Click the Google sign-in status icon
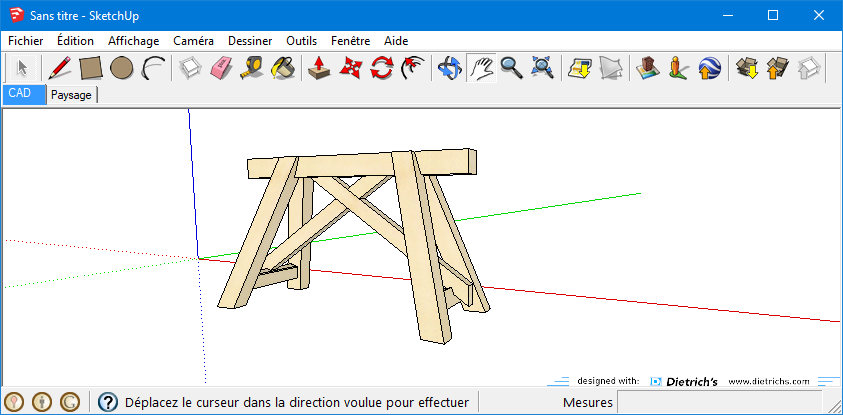This screenshot has height=415, width=843. pos(70,401)
